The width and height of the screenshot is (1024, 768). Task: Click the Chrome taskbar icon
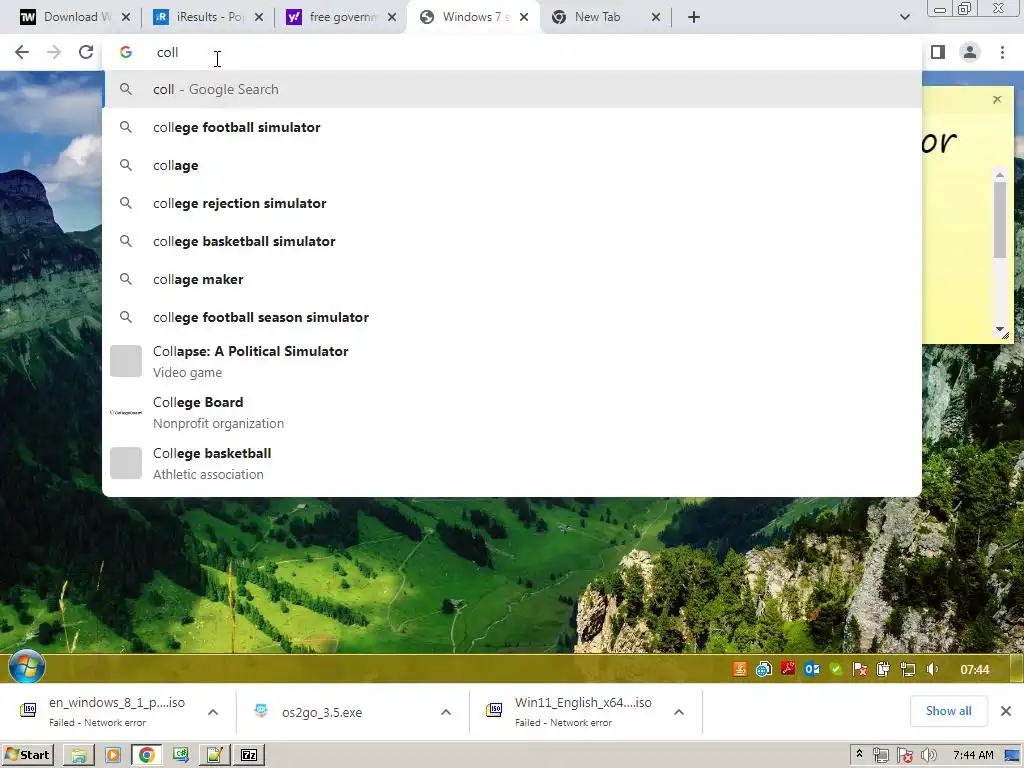(147, 756)
